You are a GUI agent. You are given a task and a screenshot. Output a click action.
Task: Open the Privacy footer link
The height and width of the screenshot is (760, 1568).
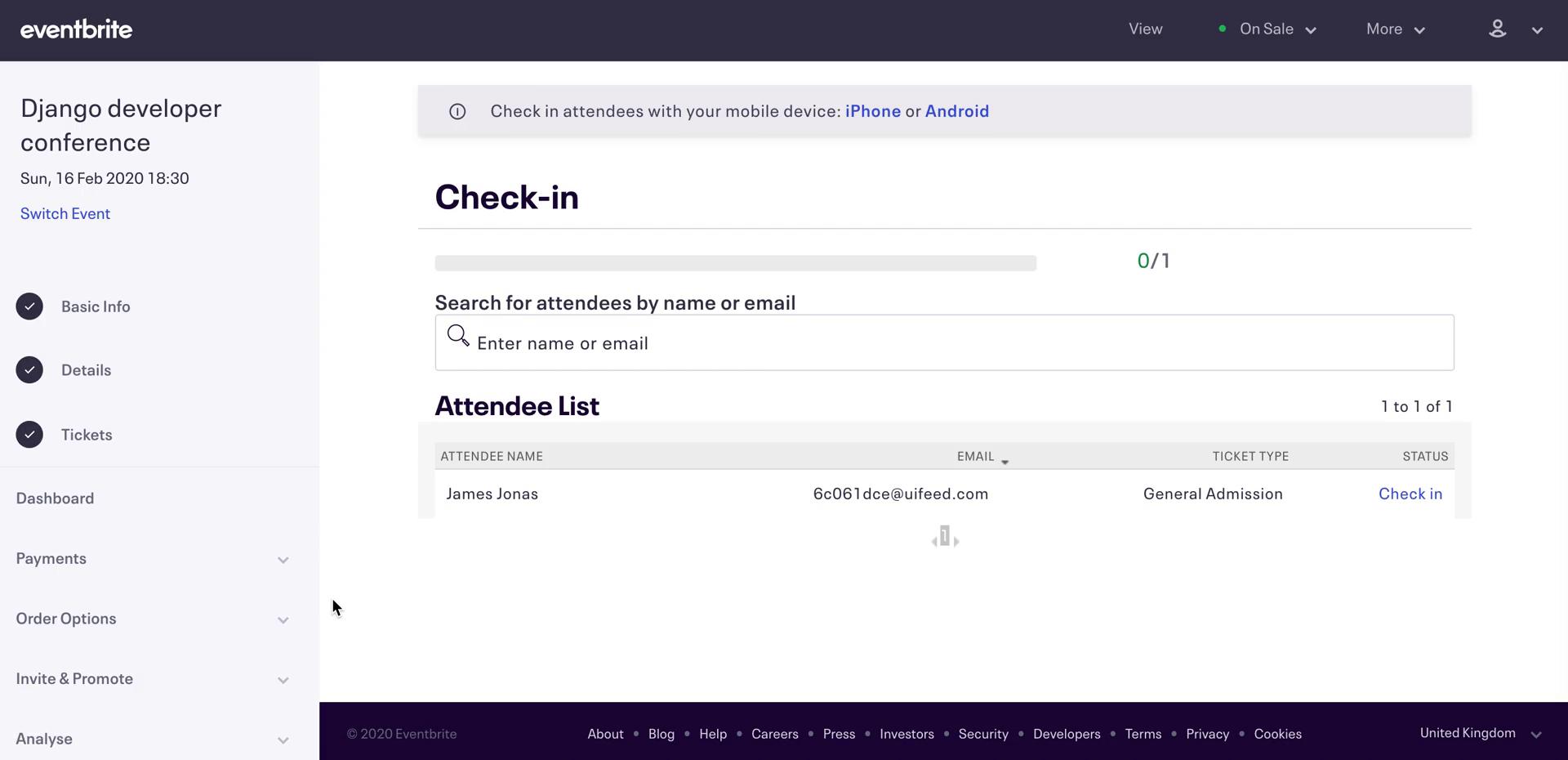1207,734
